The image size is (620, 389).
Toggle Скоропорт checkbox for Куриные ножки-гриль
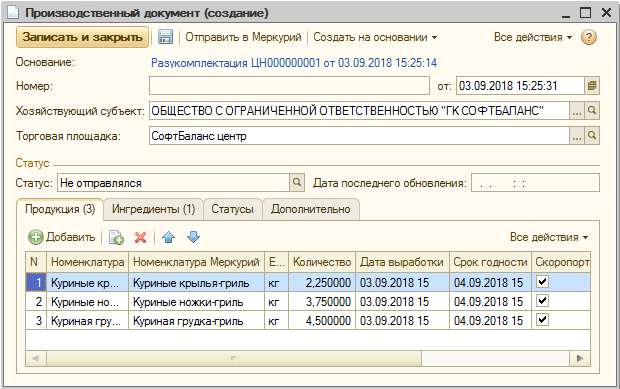tap(542, 301)
